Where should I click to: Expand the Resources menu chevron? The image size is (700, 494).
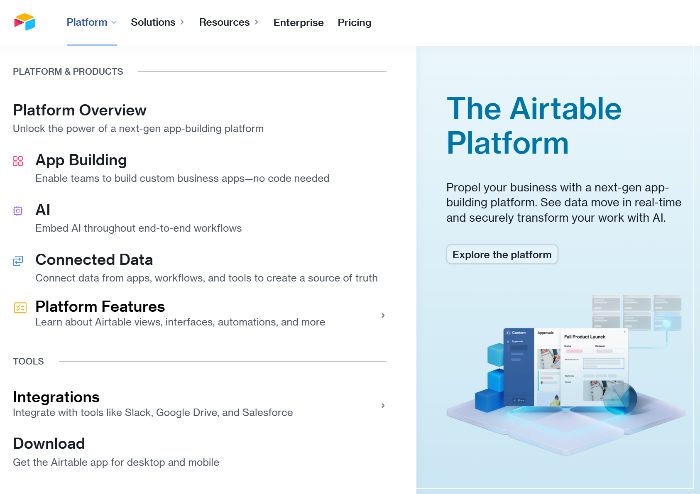point(256,22)
